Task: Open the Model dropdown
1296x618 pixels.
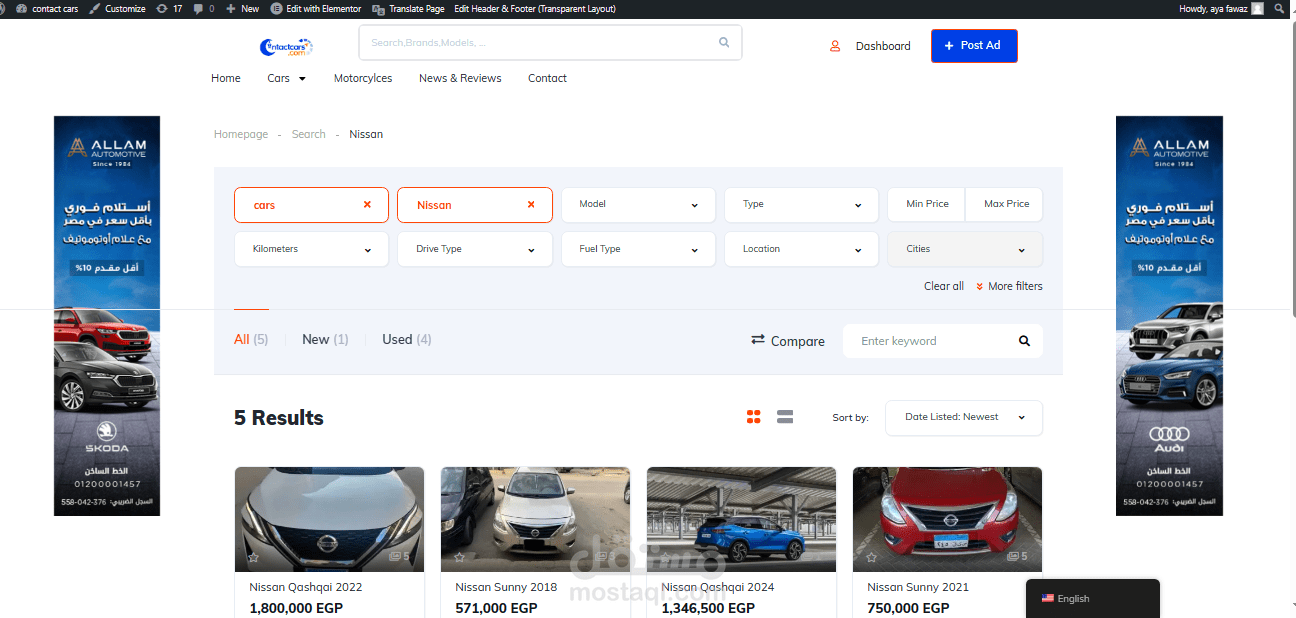Action: 638,205
